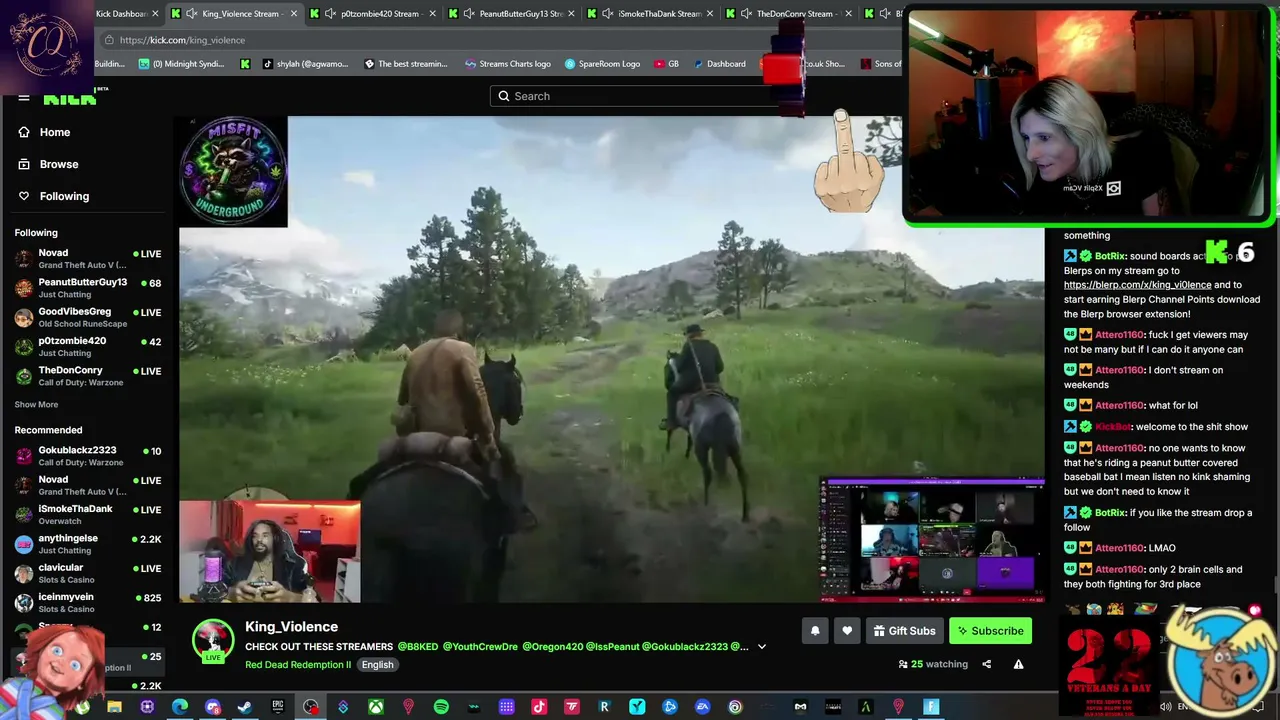The image size is (1280, 720).
Task: Open the Red Dead Redemption II category
Action: coord(298,665)
